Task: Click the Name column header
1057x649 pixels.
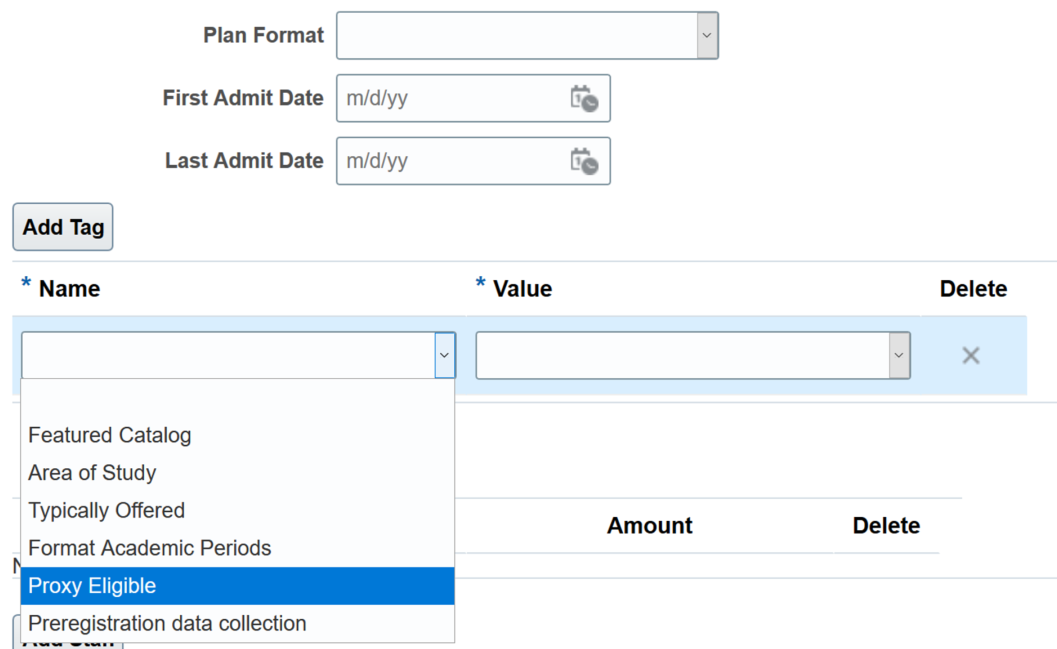Action: click(69, 289)
